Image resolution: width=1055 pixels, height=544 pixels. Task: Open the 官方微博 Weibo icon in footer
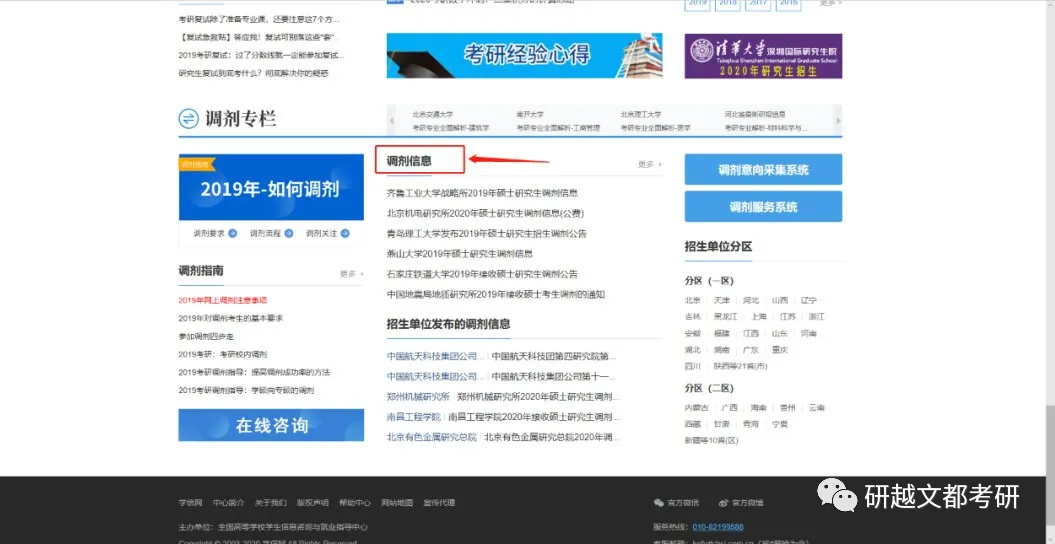pos(723,503)
